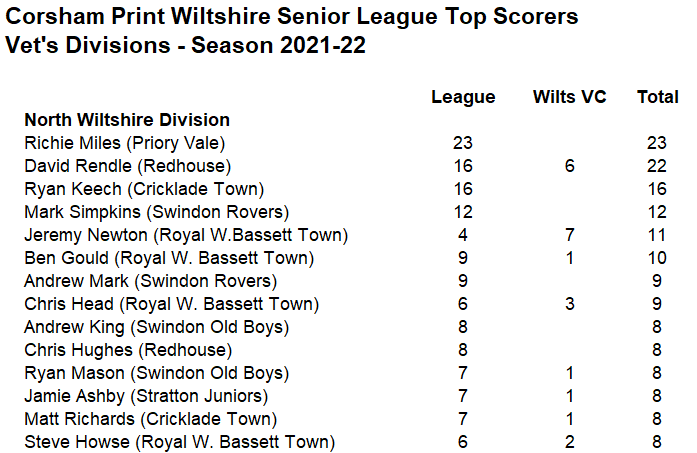
Task: Select Steve Howse (Royal W. Bassett Town)
Action: (x=180, y=442)
